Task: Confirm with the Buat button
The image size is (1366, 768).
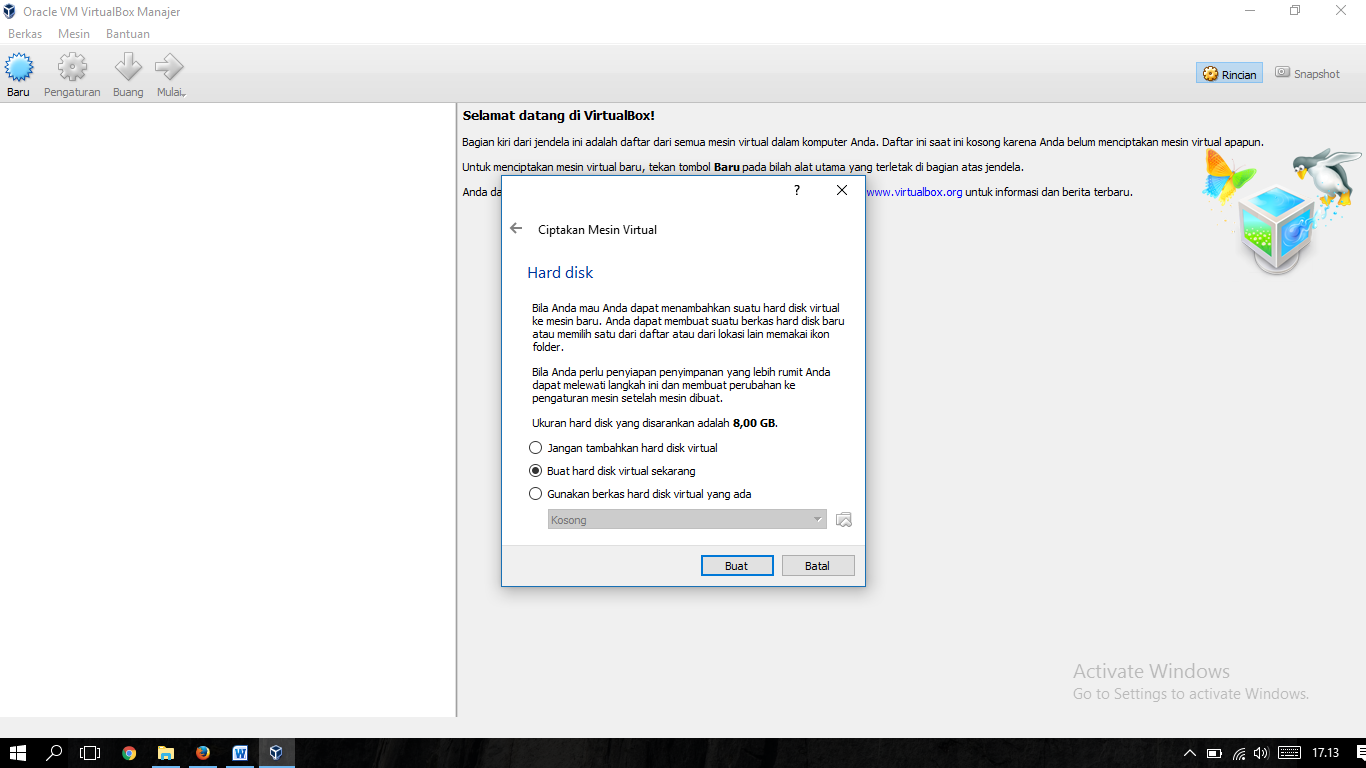Action: pos(737,565)
